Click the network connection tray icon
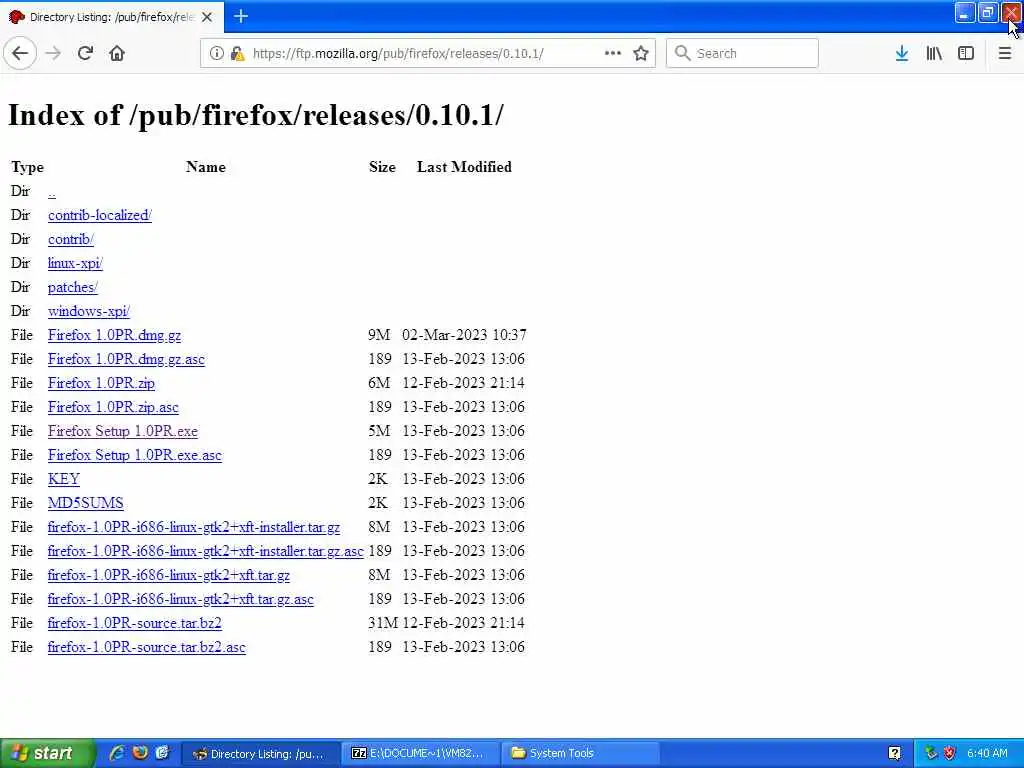1024x768 pixels. pos(931,754)
